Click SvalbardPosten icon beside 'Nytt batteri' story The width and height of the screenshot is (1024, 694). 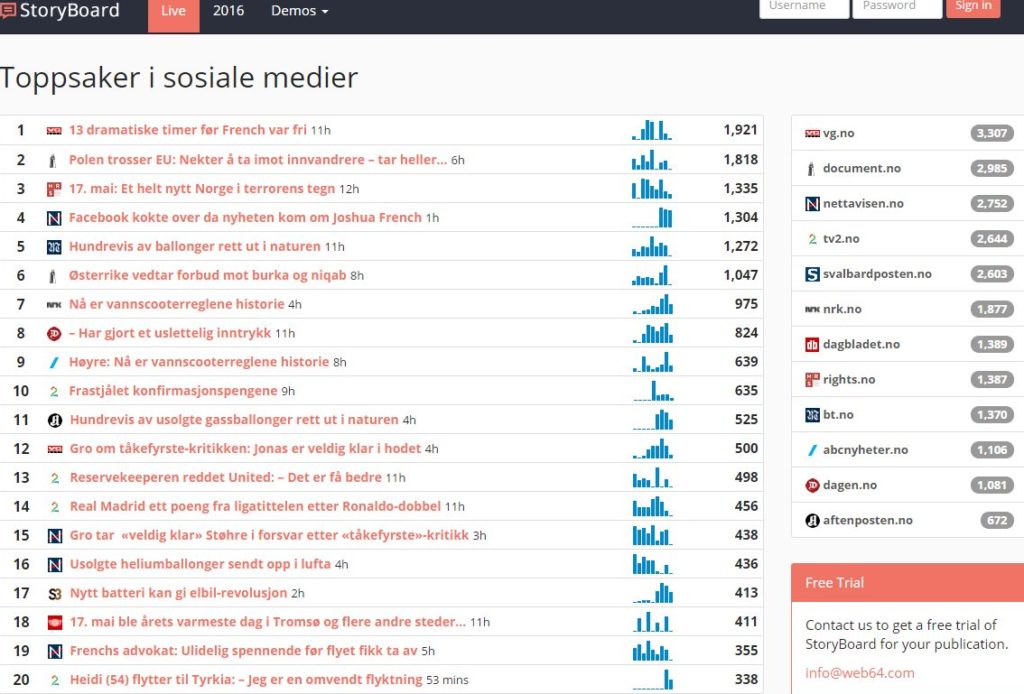[55, 594]
